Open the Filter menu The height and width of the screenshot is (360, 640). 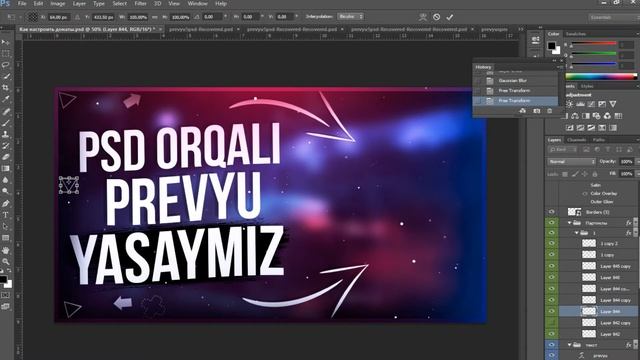(140, 3)
